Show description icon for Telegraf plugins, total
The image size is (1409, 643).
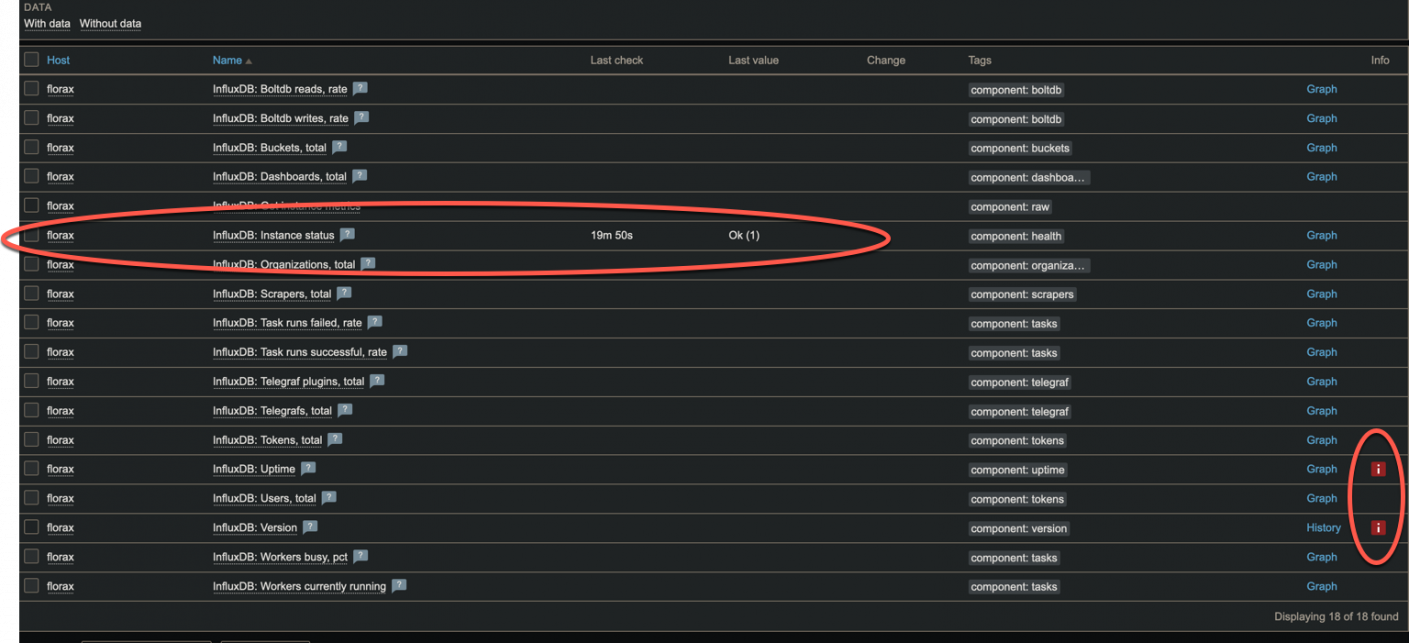377,381
